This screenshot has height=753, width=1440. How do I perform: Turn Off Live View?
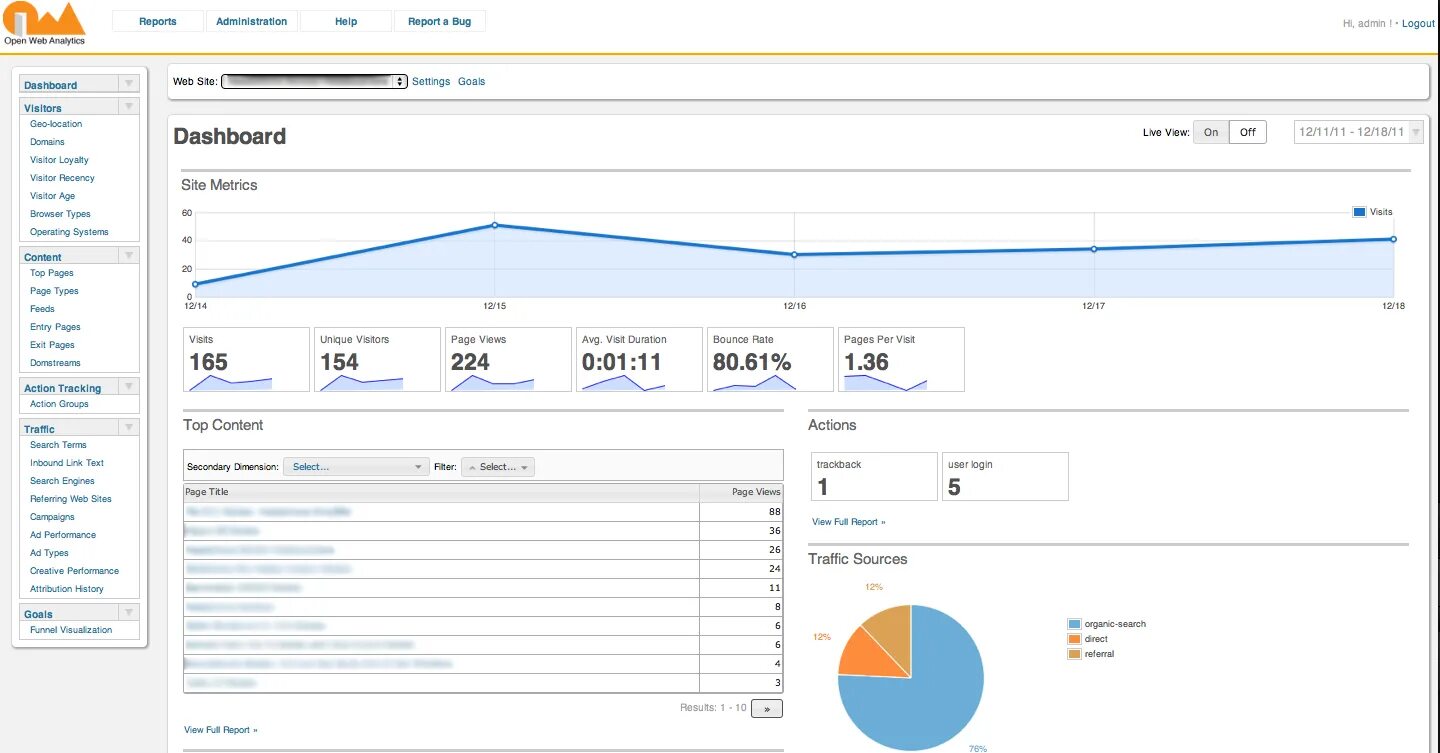[x=1247, y=131]
